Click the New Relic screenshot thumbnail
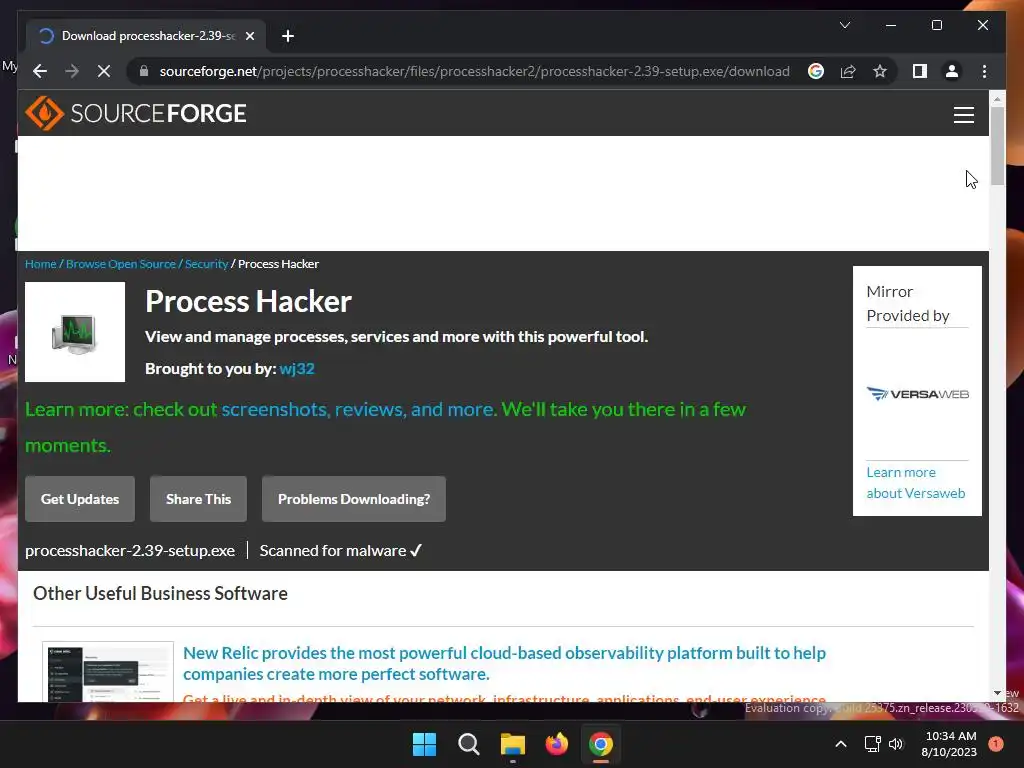The image size is (1024, 768). [x=108, y=672]
